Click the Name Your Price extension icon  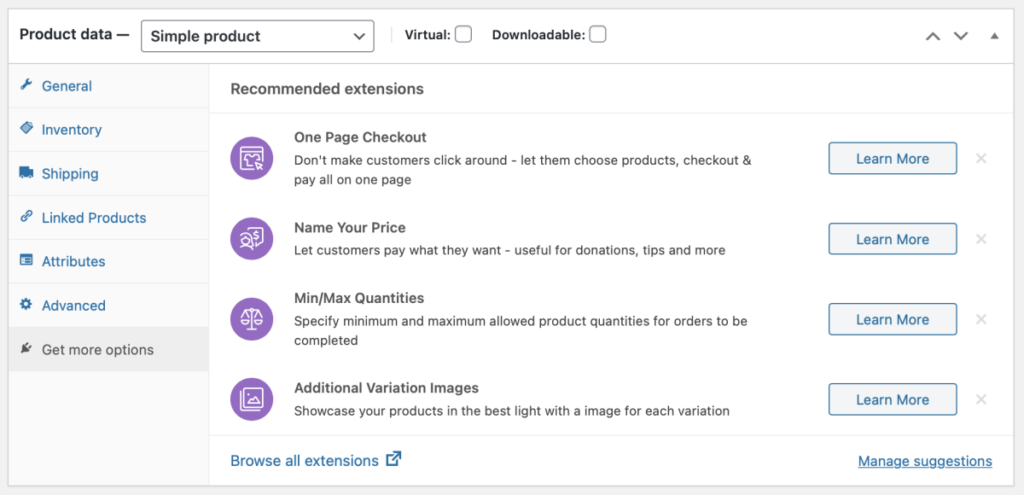pos(251,238)
